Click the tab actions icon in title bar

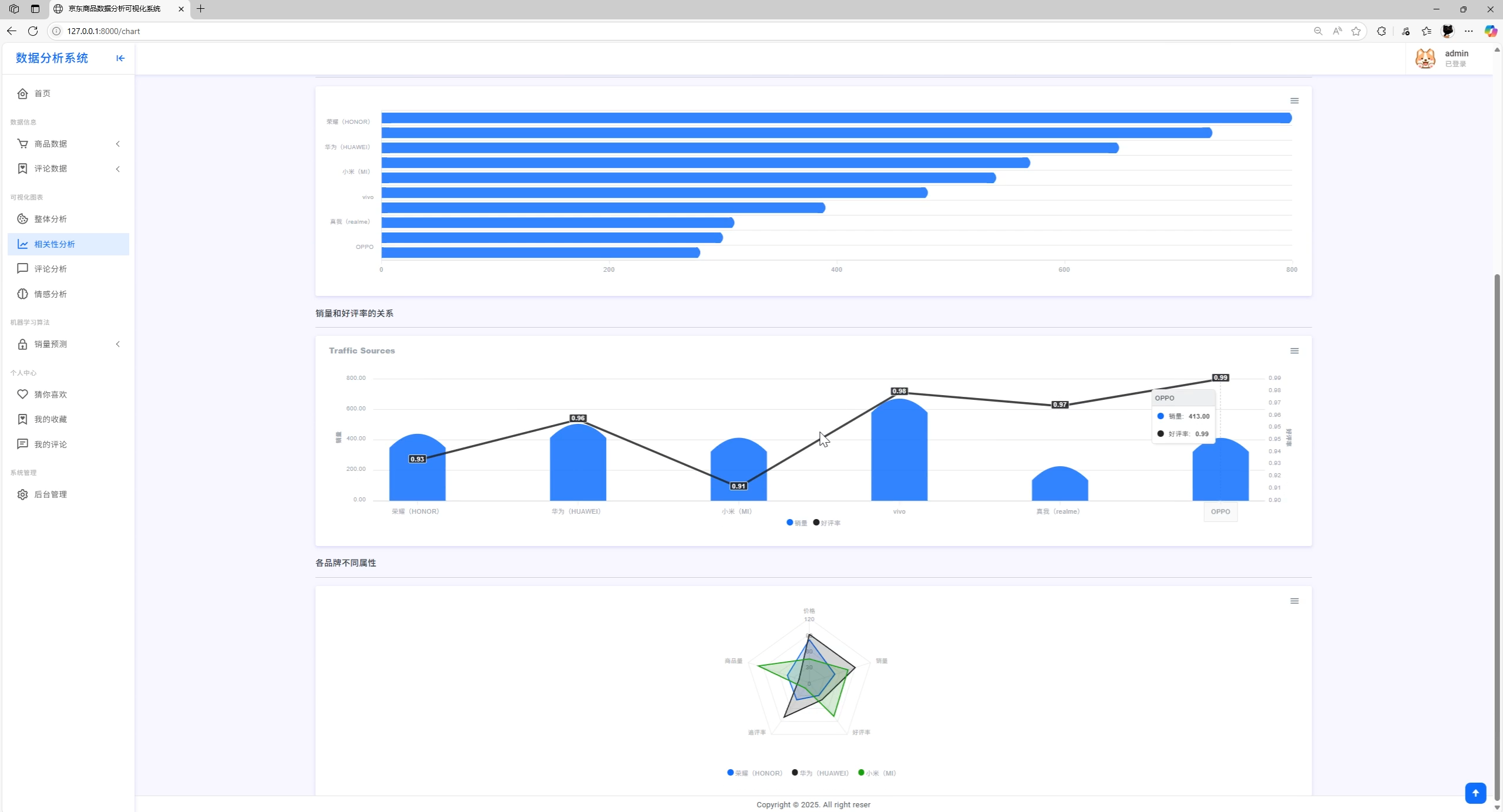tap(35, 9)
